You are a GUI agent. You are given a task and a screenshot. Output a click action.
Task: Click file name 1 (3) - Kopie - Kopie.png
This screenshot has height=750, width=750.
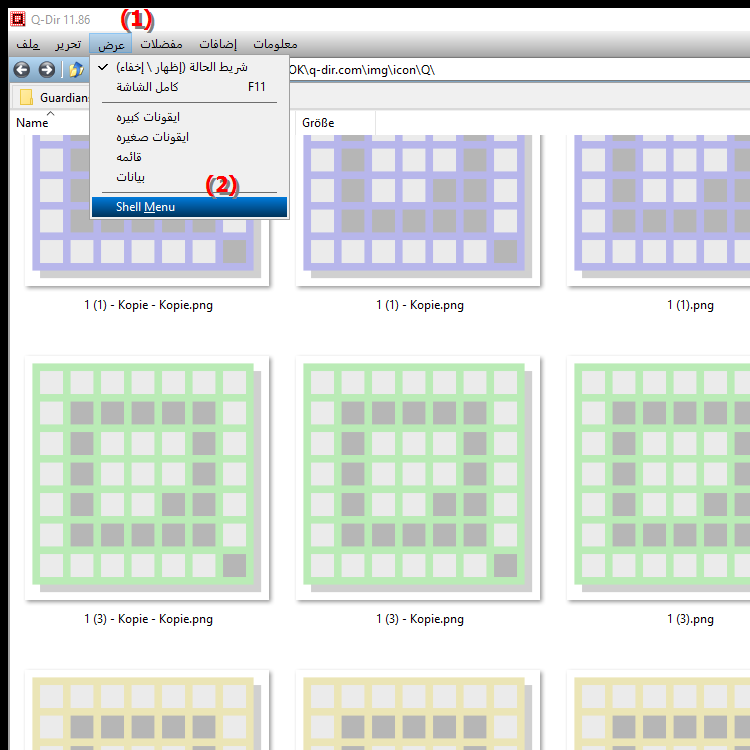[x=148, y=619]
